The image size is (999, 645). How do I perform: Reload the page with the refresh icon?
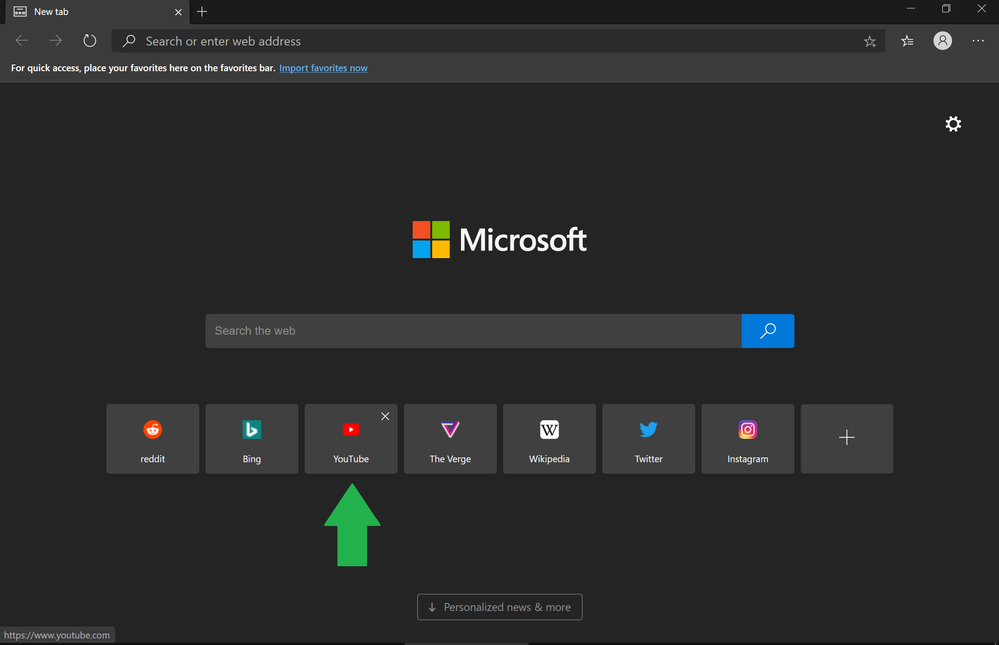pyautogui.click(x=90, y=41)
